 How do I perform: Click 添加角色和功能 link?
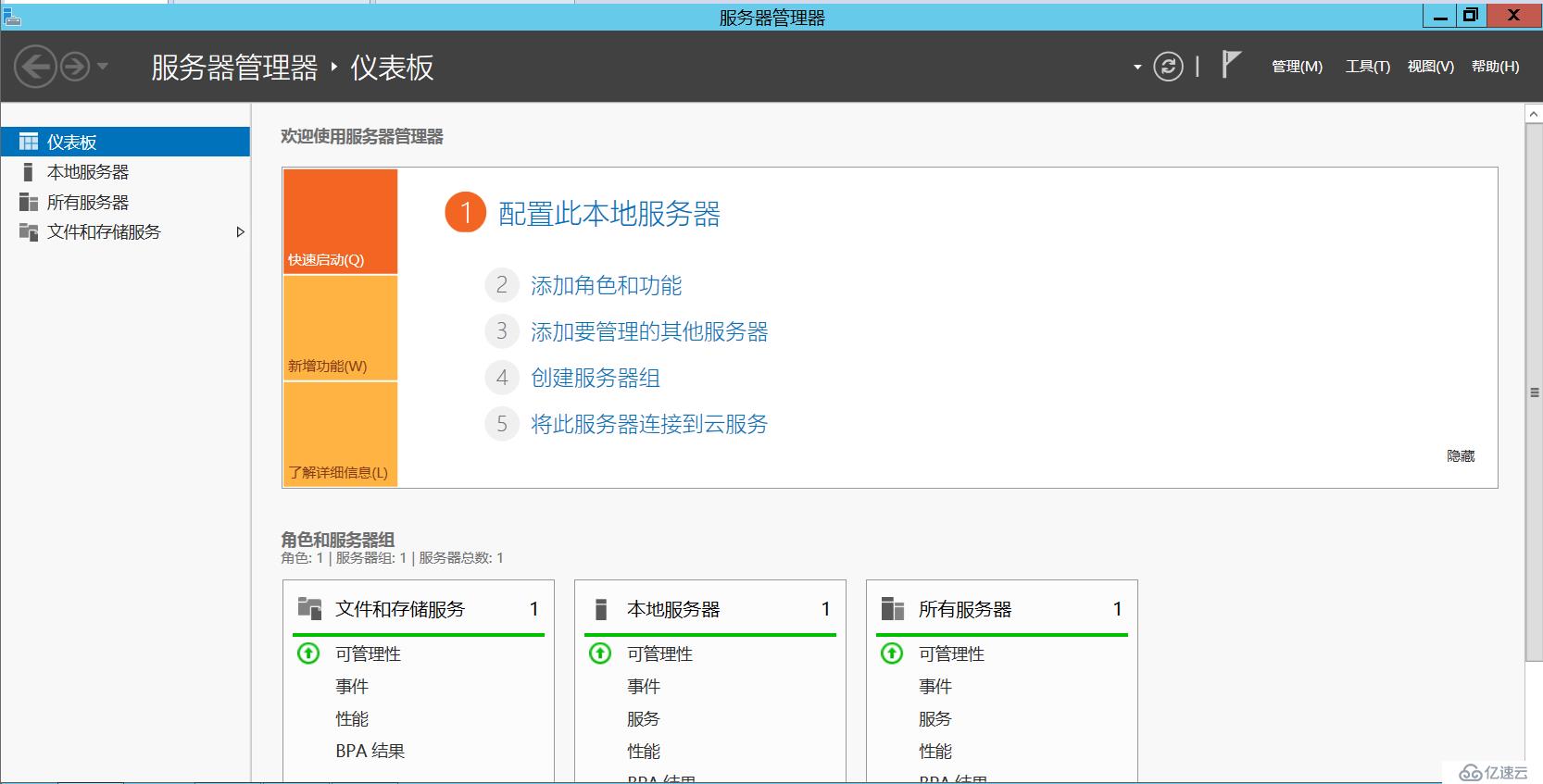click(606, 285)
